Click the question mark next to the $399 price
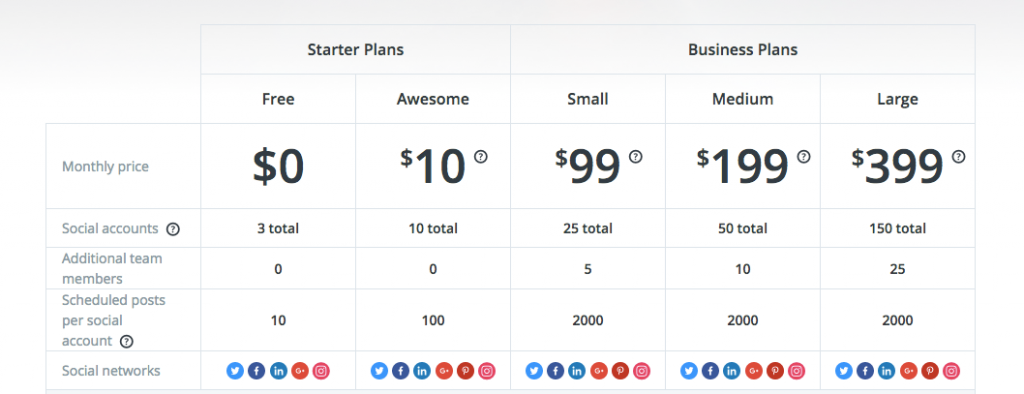This screenshot has width=1024, height=394. tap(958, 157)
